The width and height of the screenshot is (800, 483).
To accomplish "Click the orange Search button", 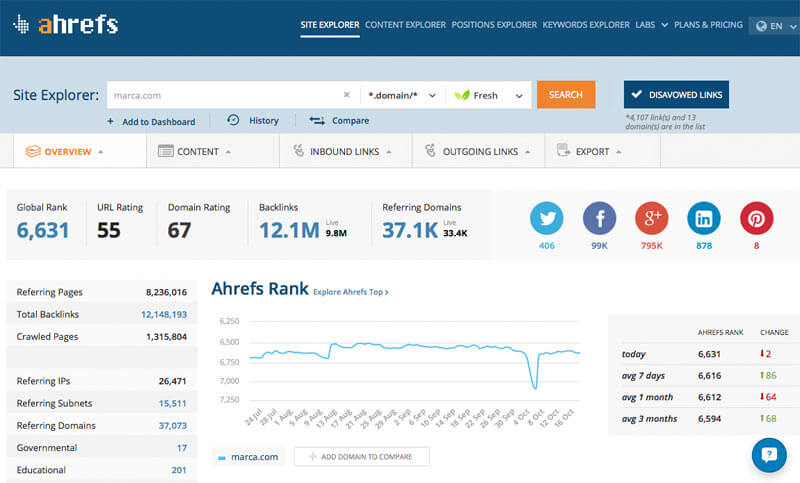I will (566, 94).
